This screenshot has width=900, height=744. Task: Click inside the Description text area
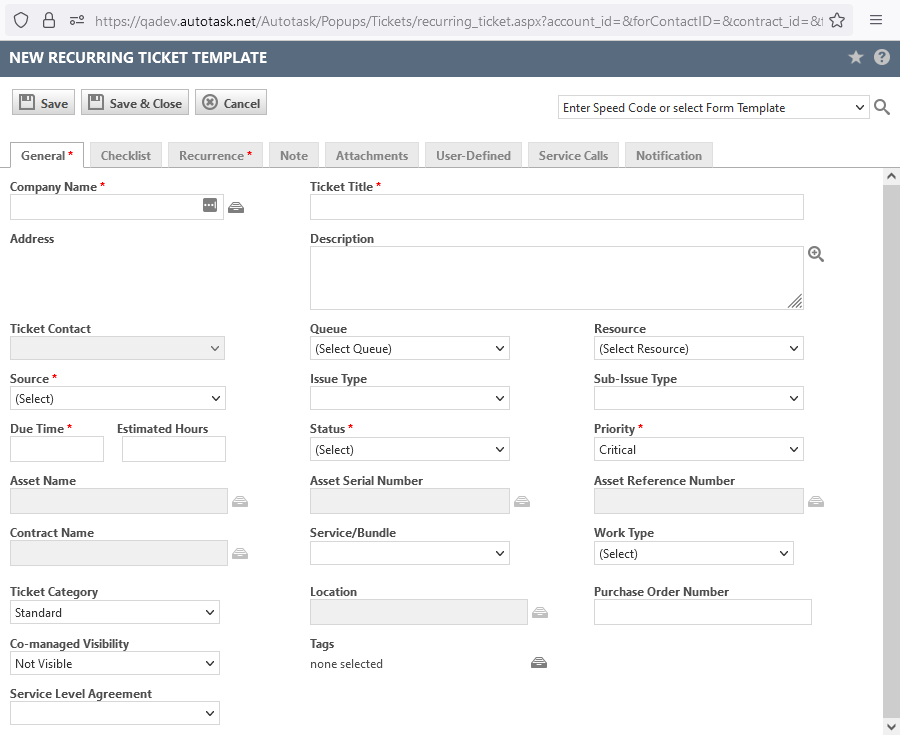[x=557, y=278]
